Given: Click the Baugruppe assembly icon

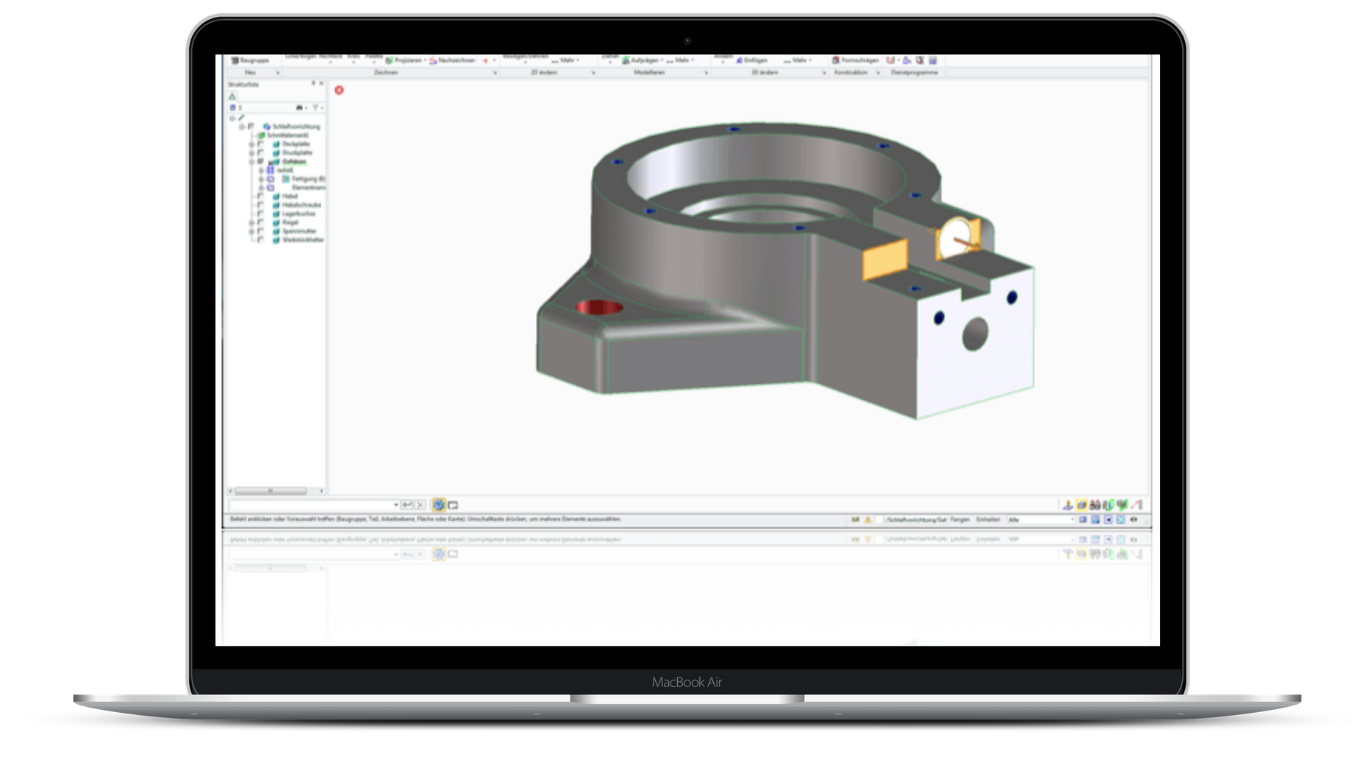Looking at the screenshot, I should tap(235, 61).
